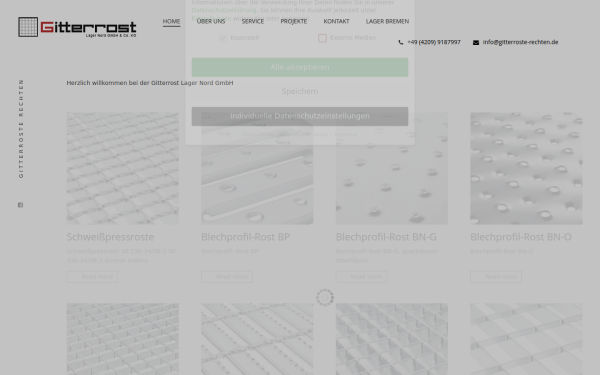Click the phone icon beside the number
The height and width of the screenshot is (375, 600).
401,42
